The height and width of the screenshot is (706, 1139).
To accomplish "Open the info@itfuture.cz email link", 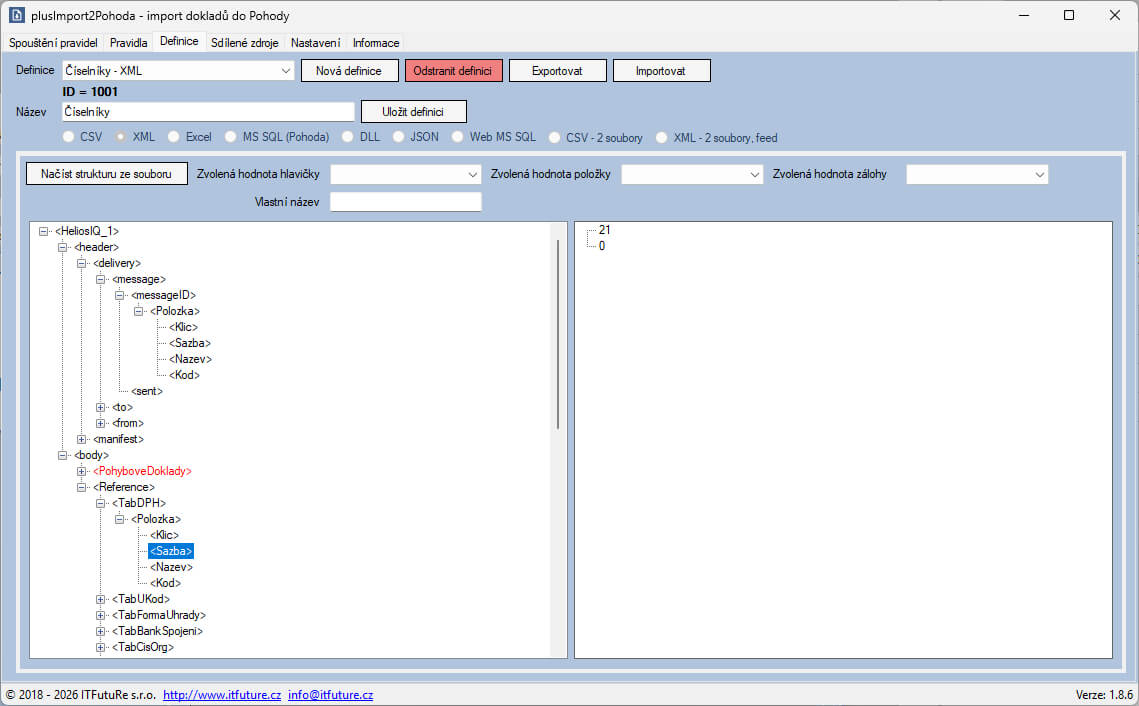I will (x=331, y=694).
